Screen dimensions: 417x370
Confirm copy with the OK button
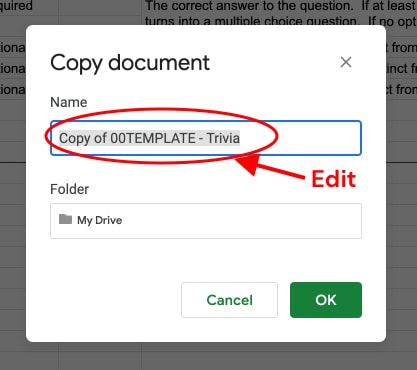(x=326, y=300)
